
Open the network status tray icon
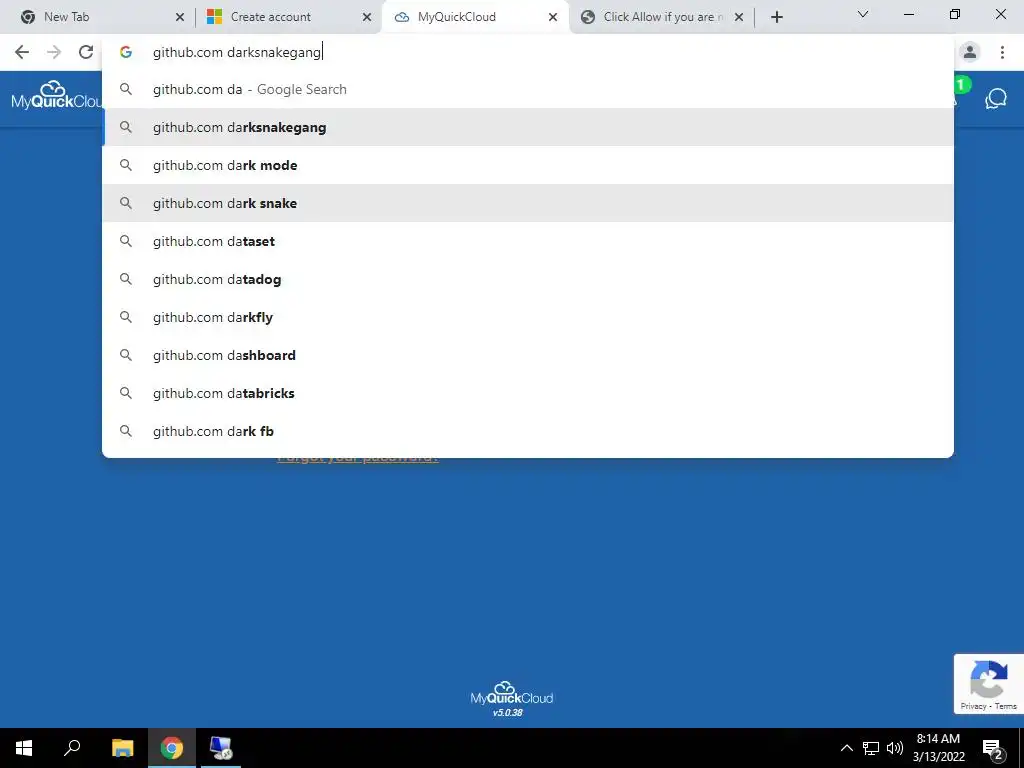click(871, 748)
